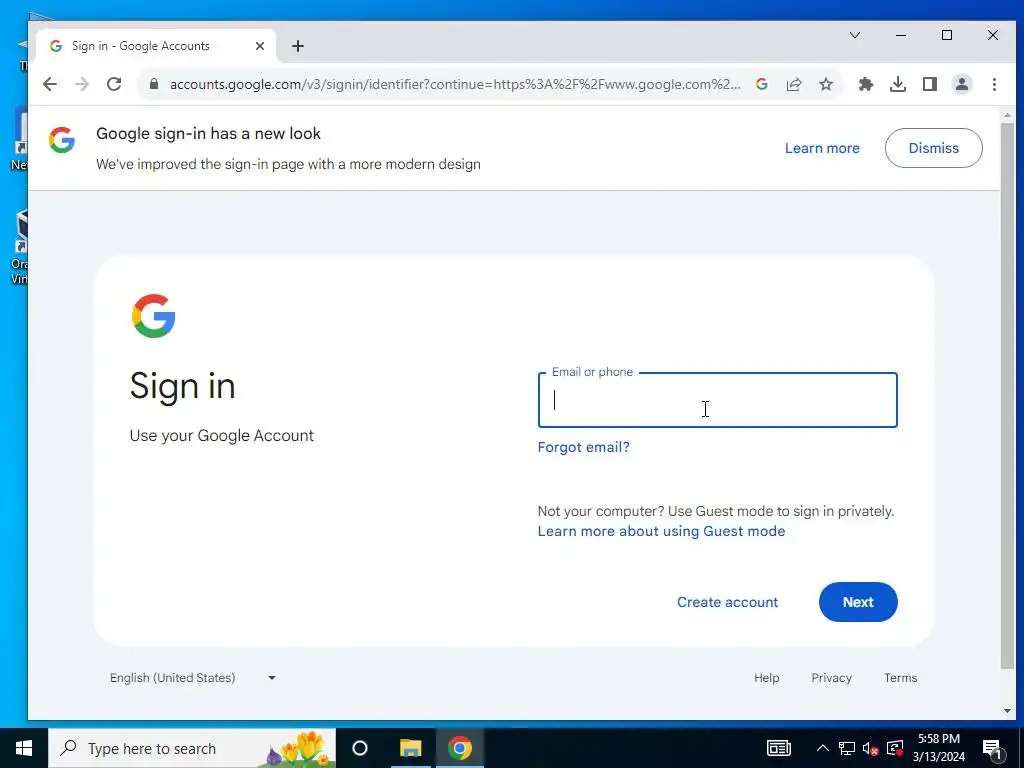Open the Extensions puzzle-piece icon
1024x768 pixels.
click(x=865, y=84)
